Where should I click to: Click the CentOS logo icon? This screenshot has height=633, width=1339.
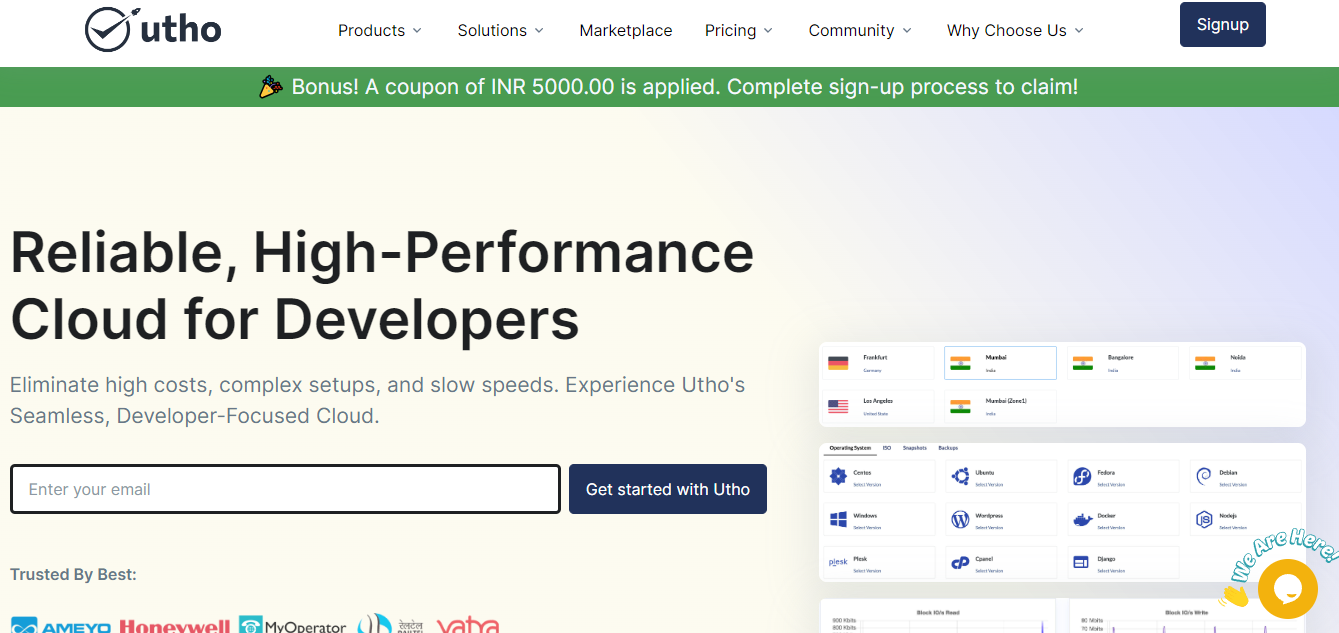point(840,475)
